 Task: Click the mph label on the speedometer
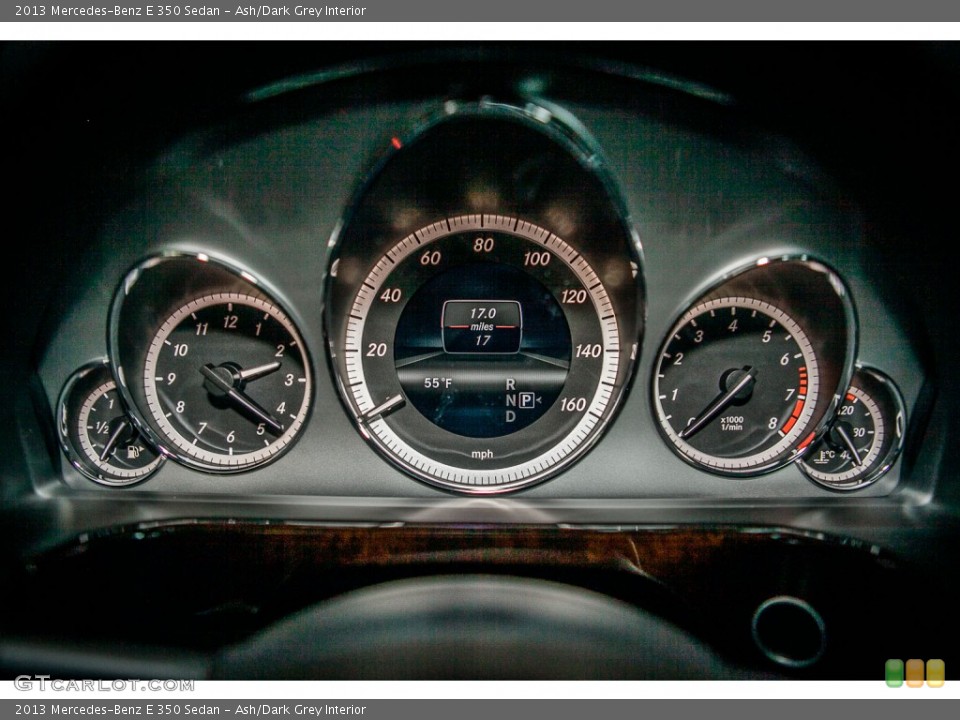tap(482, 454)
